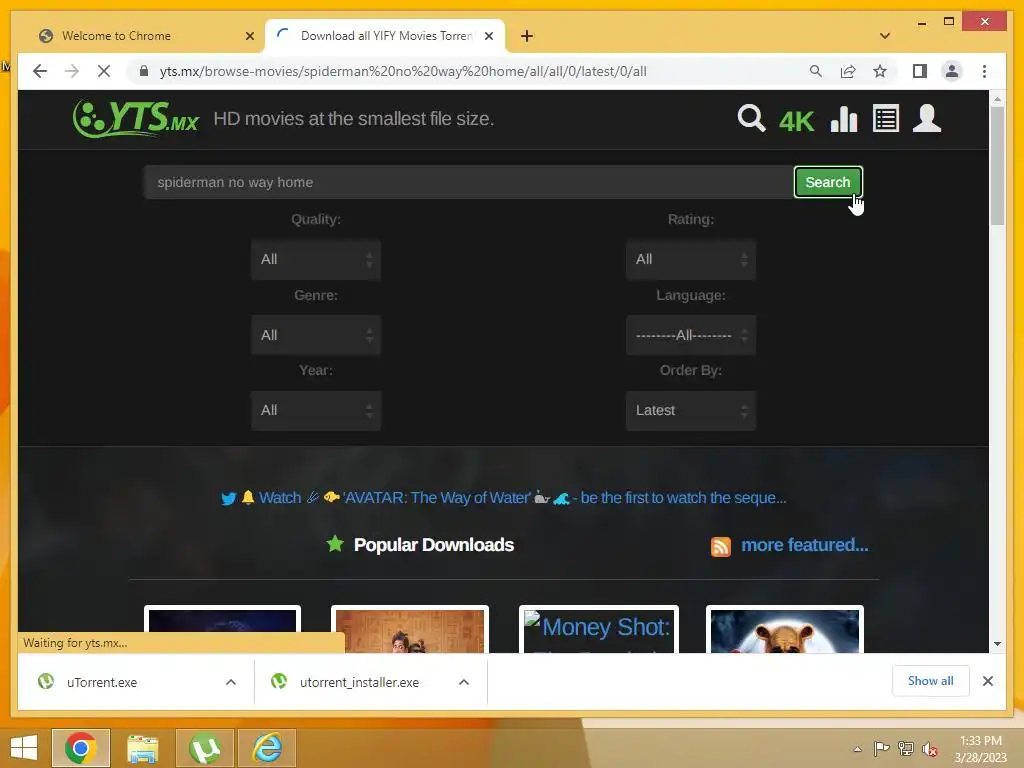Screen dimensions: 1024x768
Task: Stop page loading with X button
Action: pos(104,71)
